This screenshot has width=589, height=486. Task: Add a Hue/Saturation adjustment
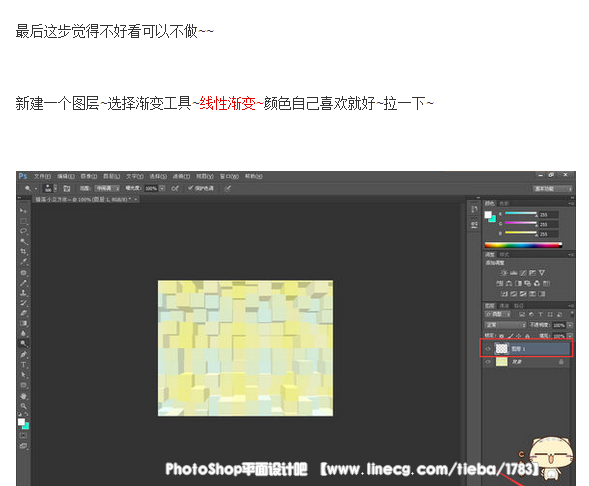point(500,283)
